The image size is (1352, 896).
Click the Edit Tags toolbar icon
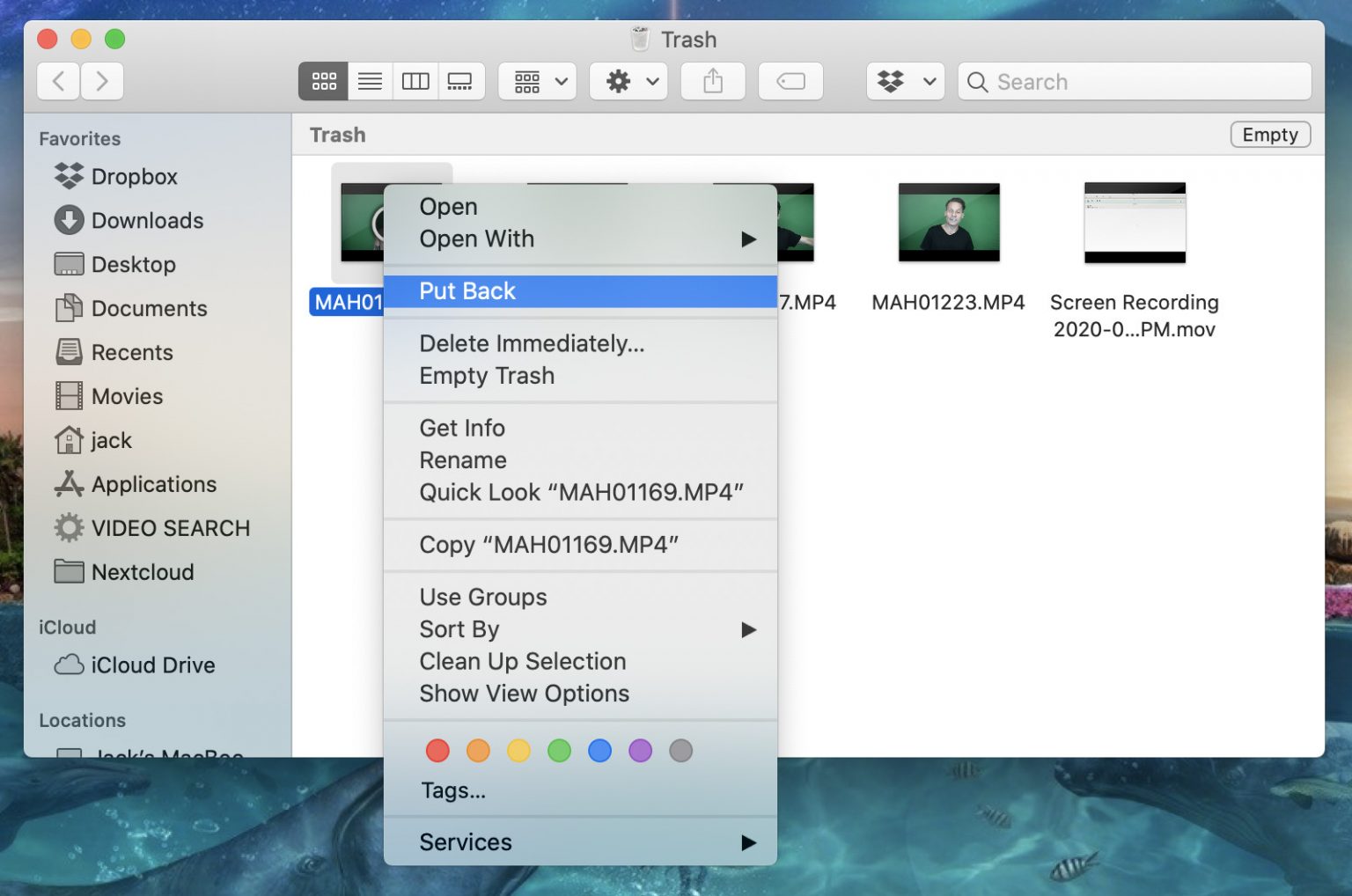790,81
